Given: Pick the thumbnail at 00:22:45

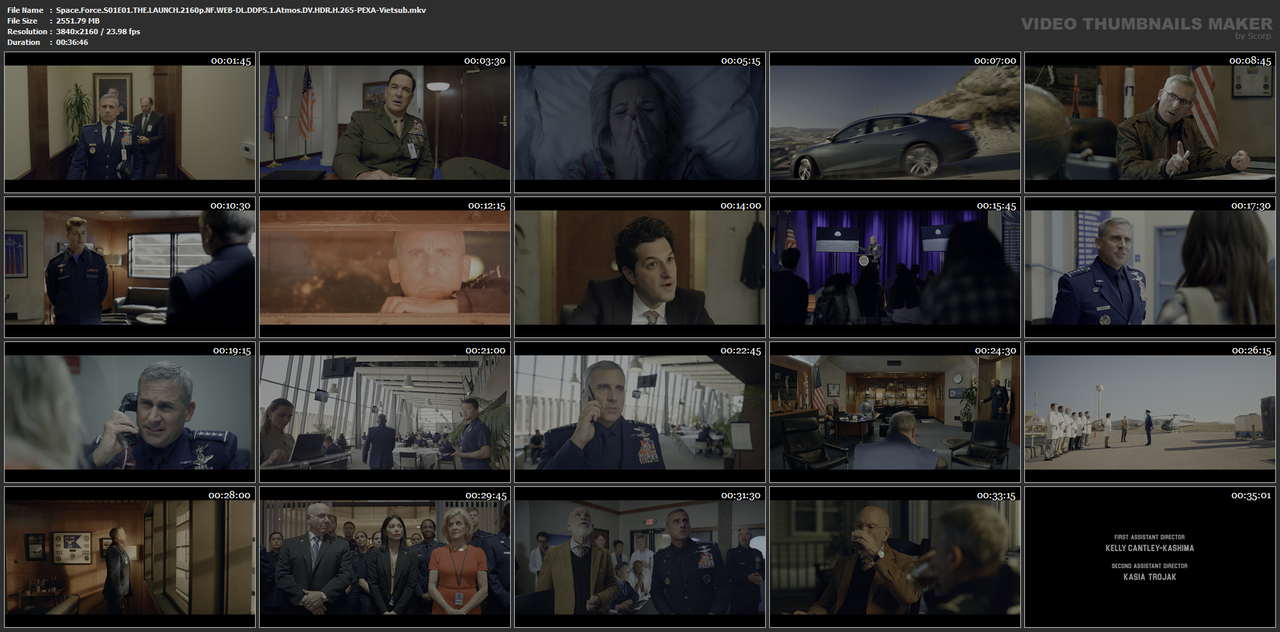Looking at the screenshot, I should point(640,412).
